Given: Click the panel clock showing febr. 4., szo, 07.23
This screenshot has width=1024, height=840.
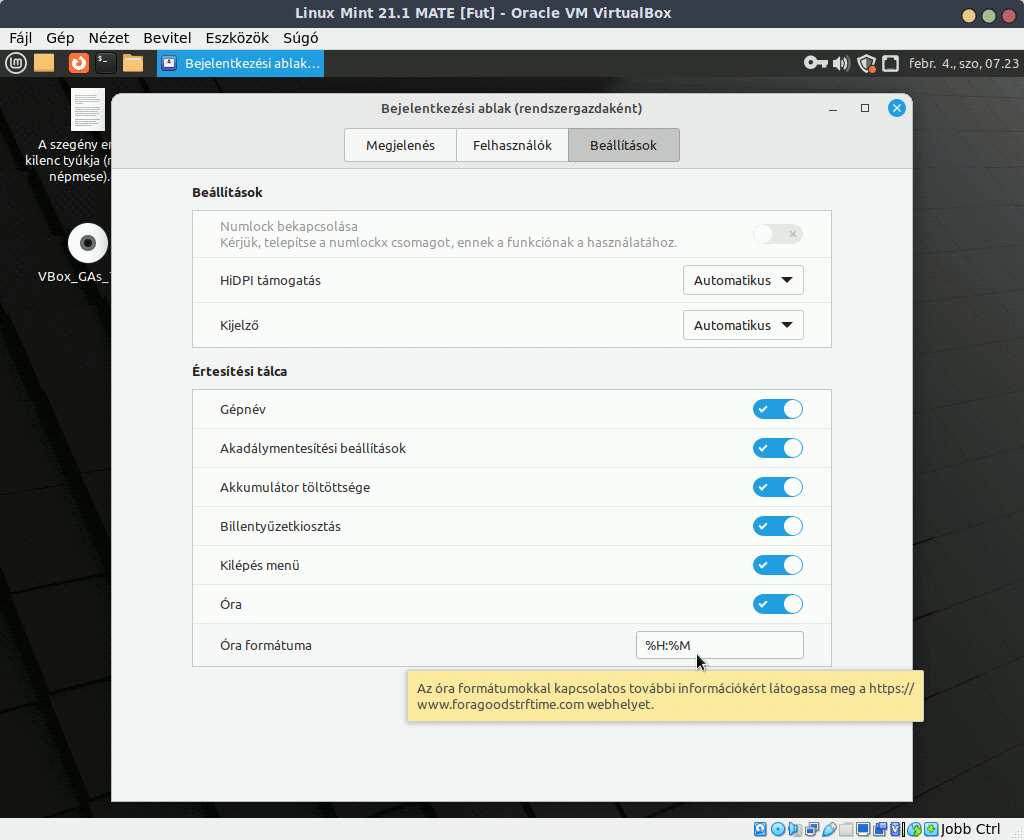Looking at the screenshot, I should click(963, 63).
